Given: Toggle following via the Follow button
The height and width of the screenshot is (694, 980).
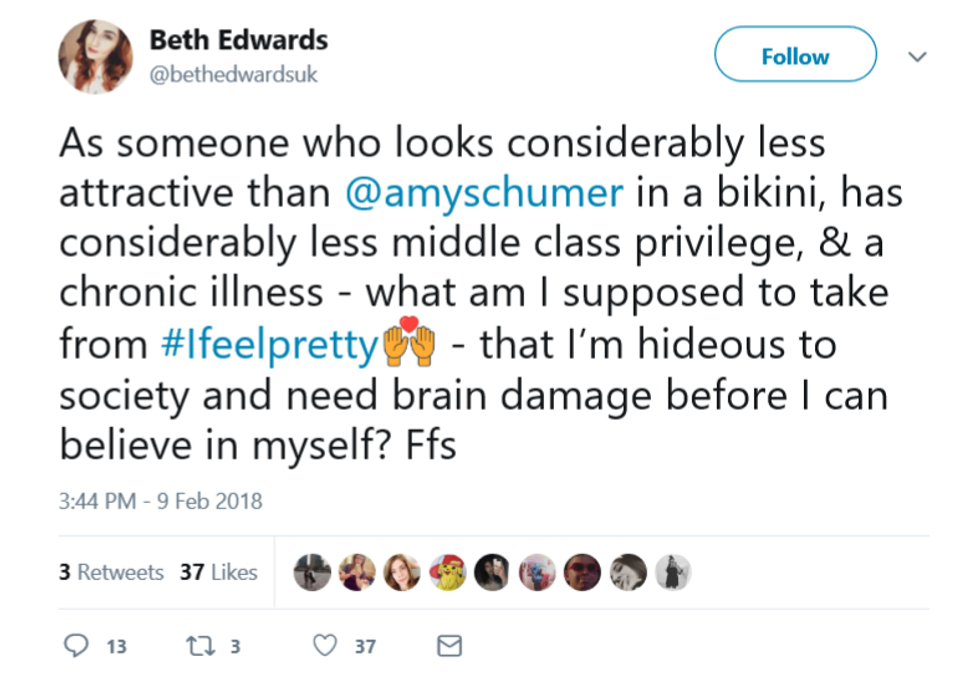Looking at the screenshot, I should pos(795,55).
